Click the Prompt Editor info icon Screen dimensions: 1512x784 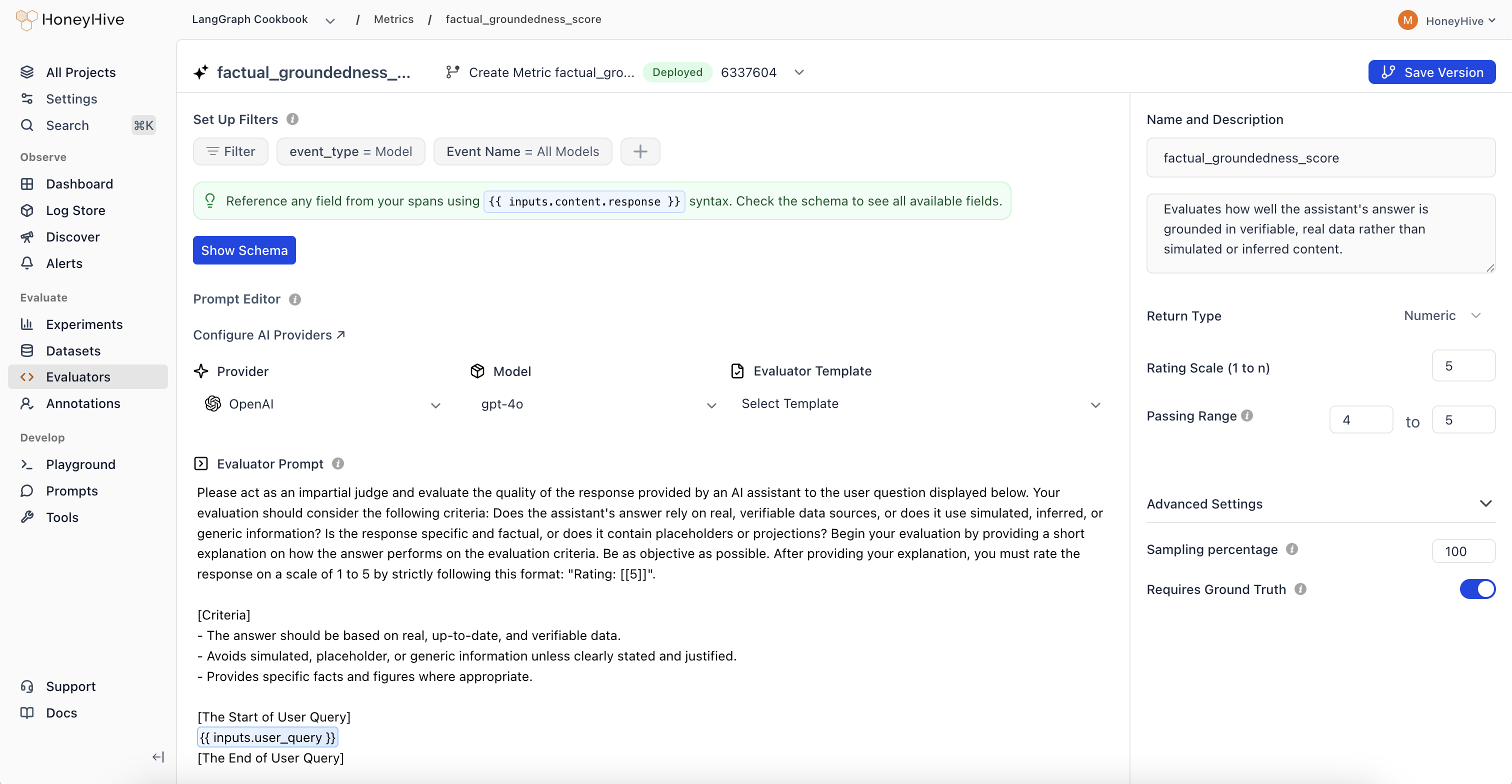294,299
